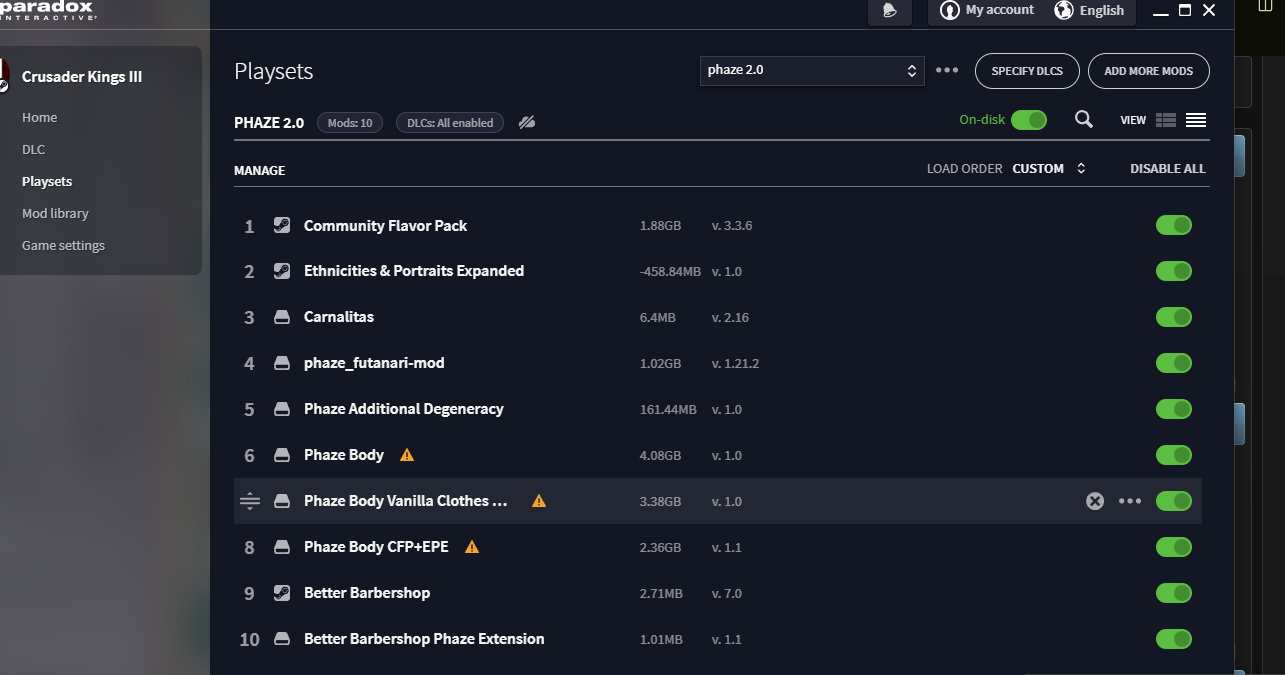Turn off the Phaze Body mod switch
The image size is (1285, 675).
tap(1174, 455)
